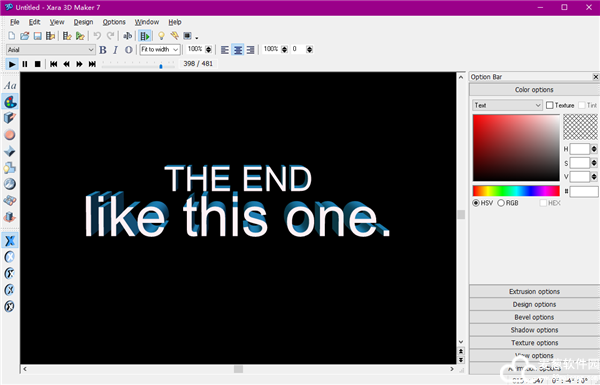Viewport: 600px width, 385px height.
Task: Open the 'Fit to width' zoom dropdown
Action: (160, 50)
